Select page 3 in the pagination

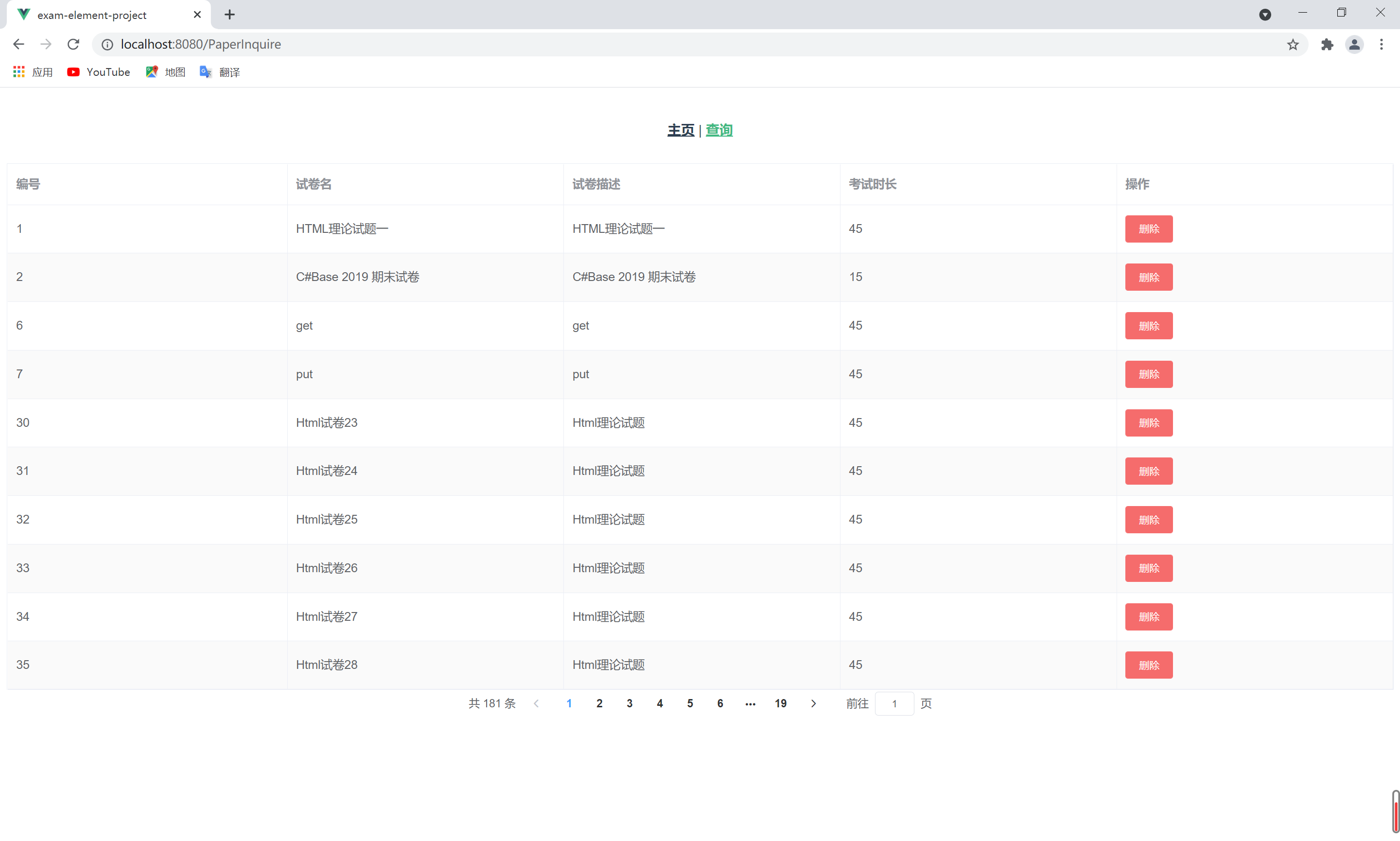click(x=630, y=703)
